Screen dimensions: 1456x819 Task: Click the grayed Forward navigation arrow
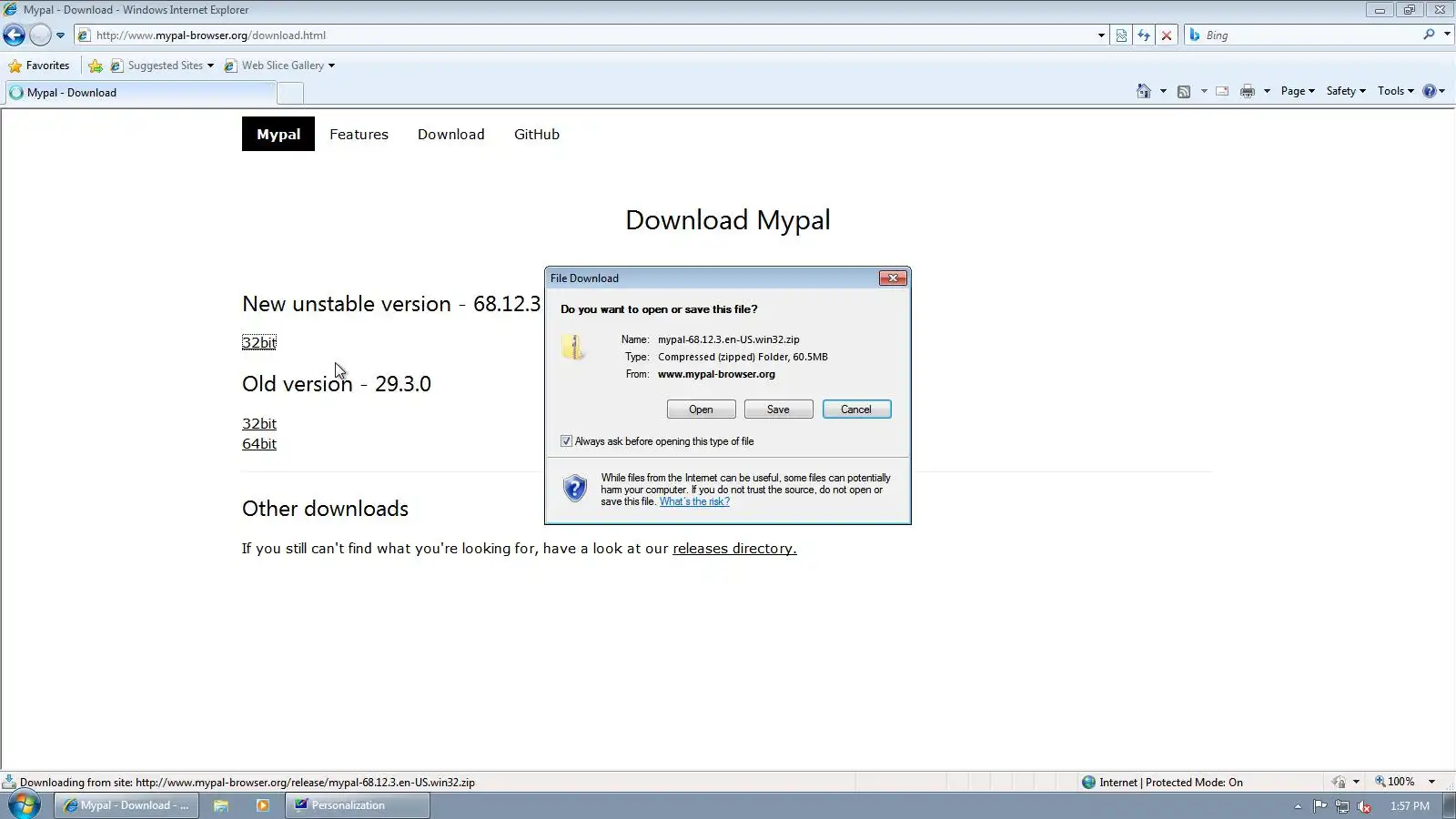[40, 35]
